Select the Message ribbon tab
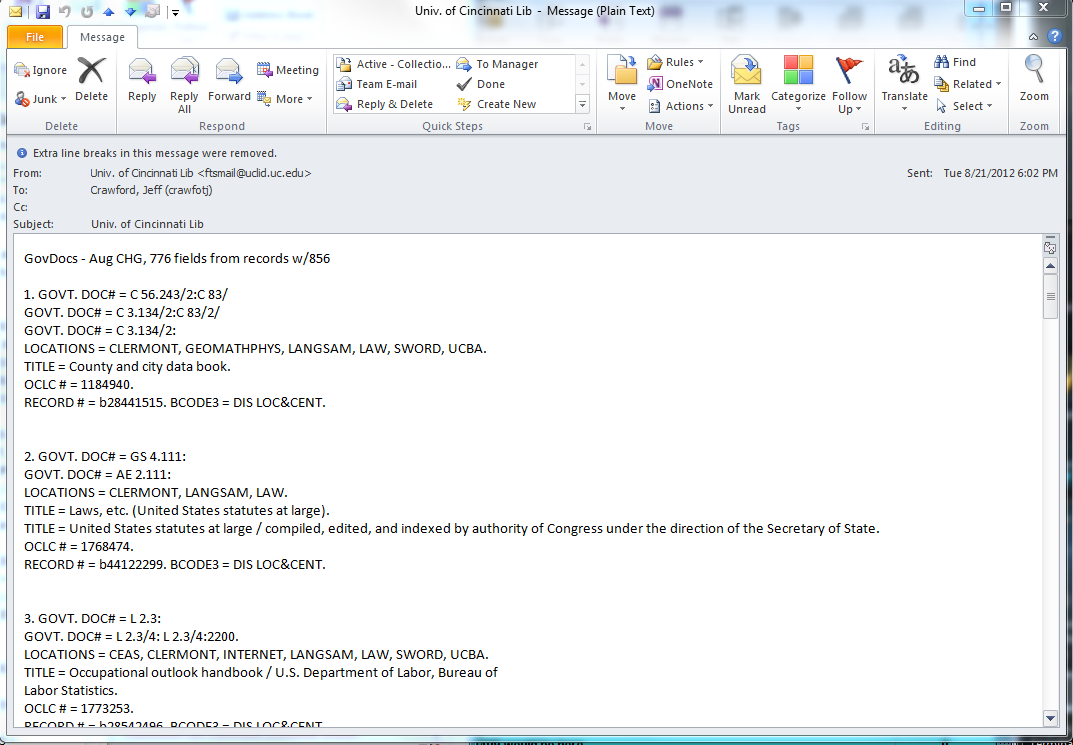 pos(102,37)
